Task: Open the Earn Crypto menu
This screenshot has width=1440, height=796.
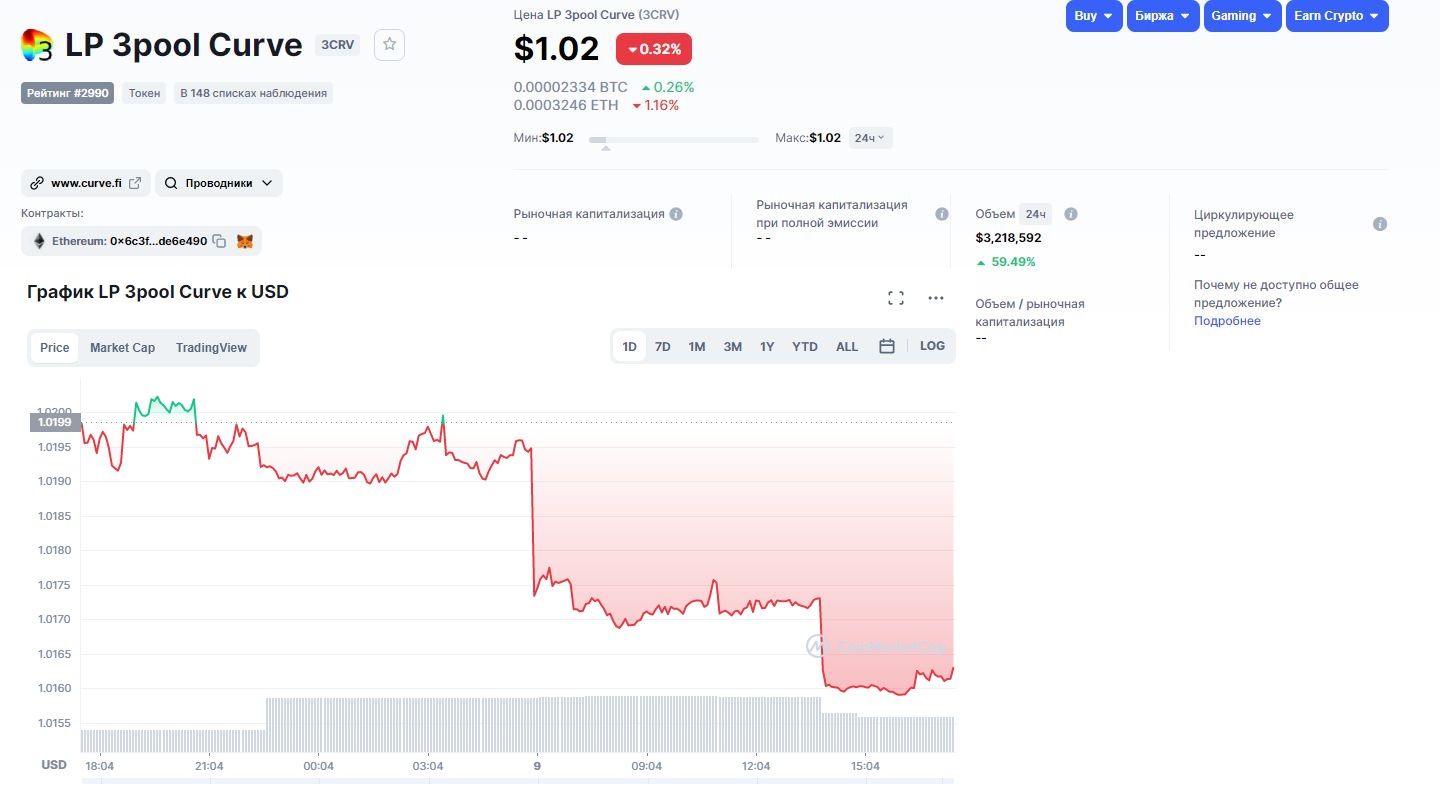Action: click(x=1336, y=16)
